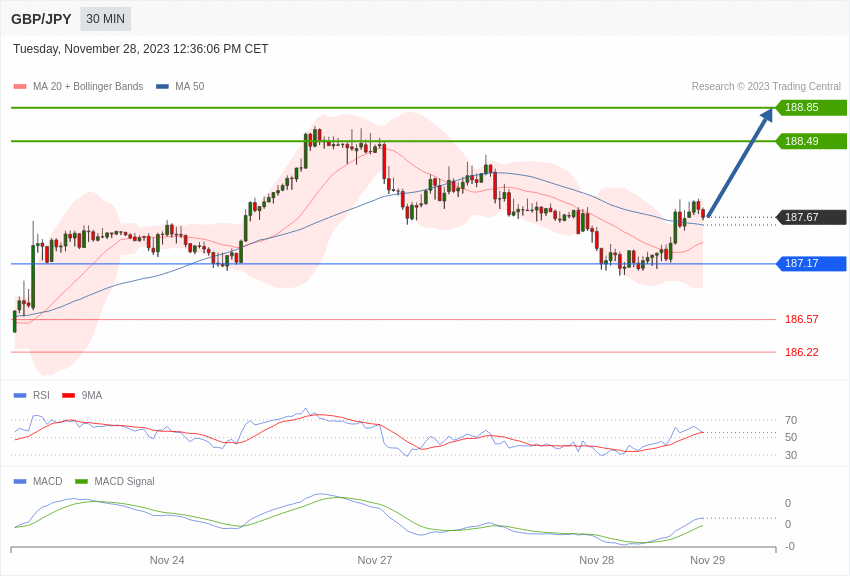Click the Nov 29 date axis label
850x576 pixels.
click(707, 560)
